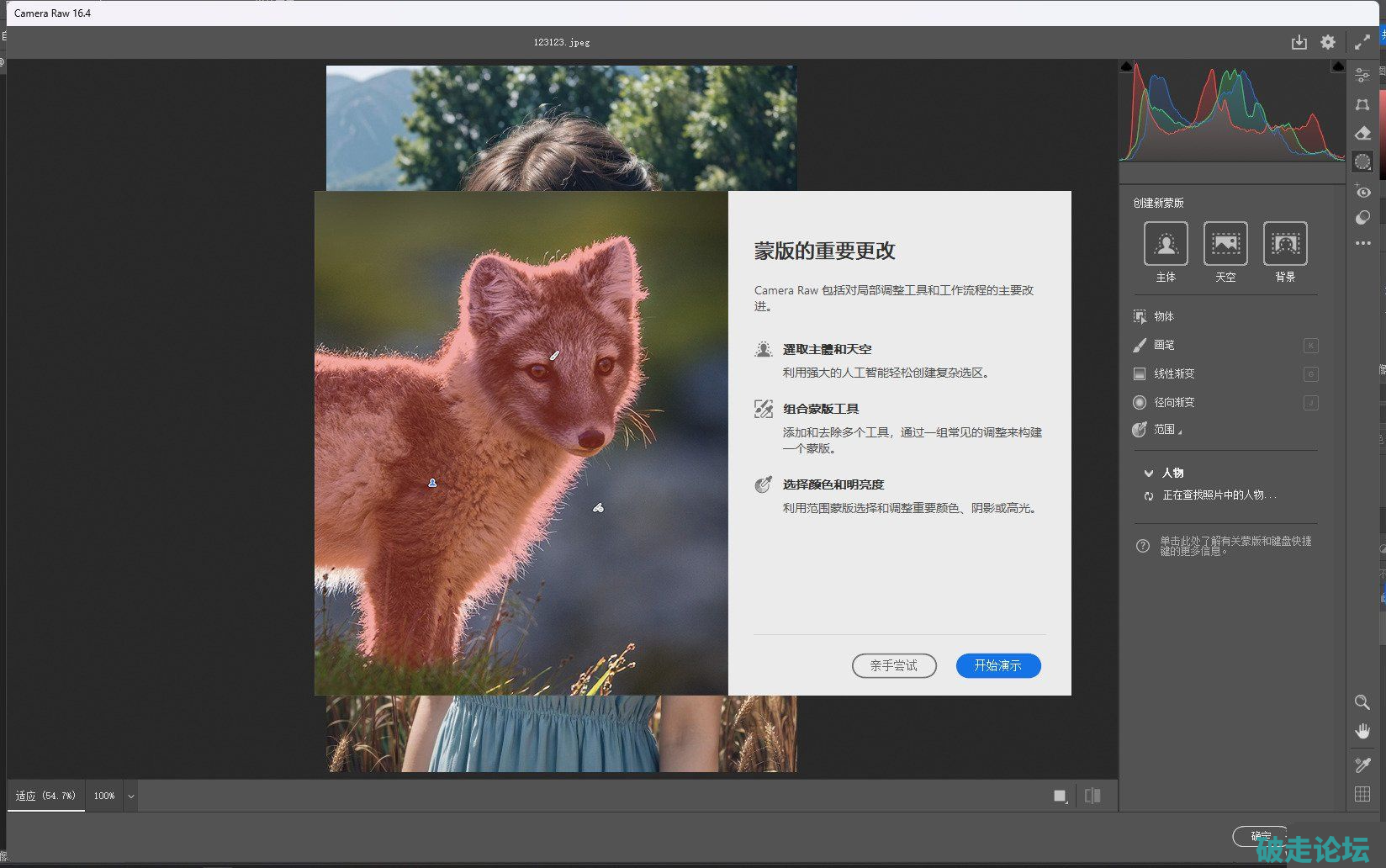
Task: Open the Presets overlapping circles icon
Action: point(1362,218)
